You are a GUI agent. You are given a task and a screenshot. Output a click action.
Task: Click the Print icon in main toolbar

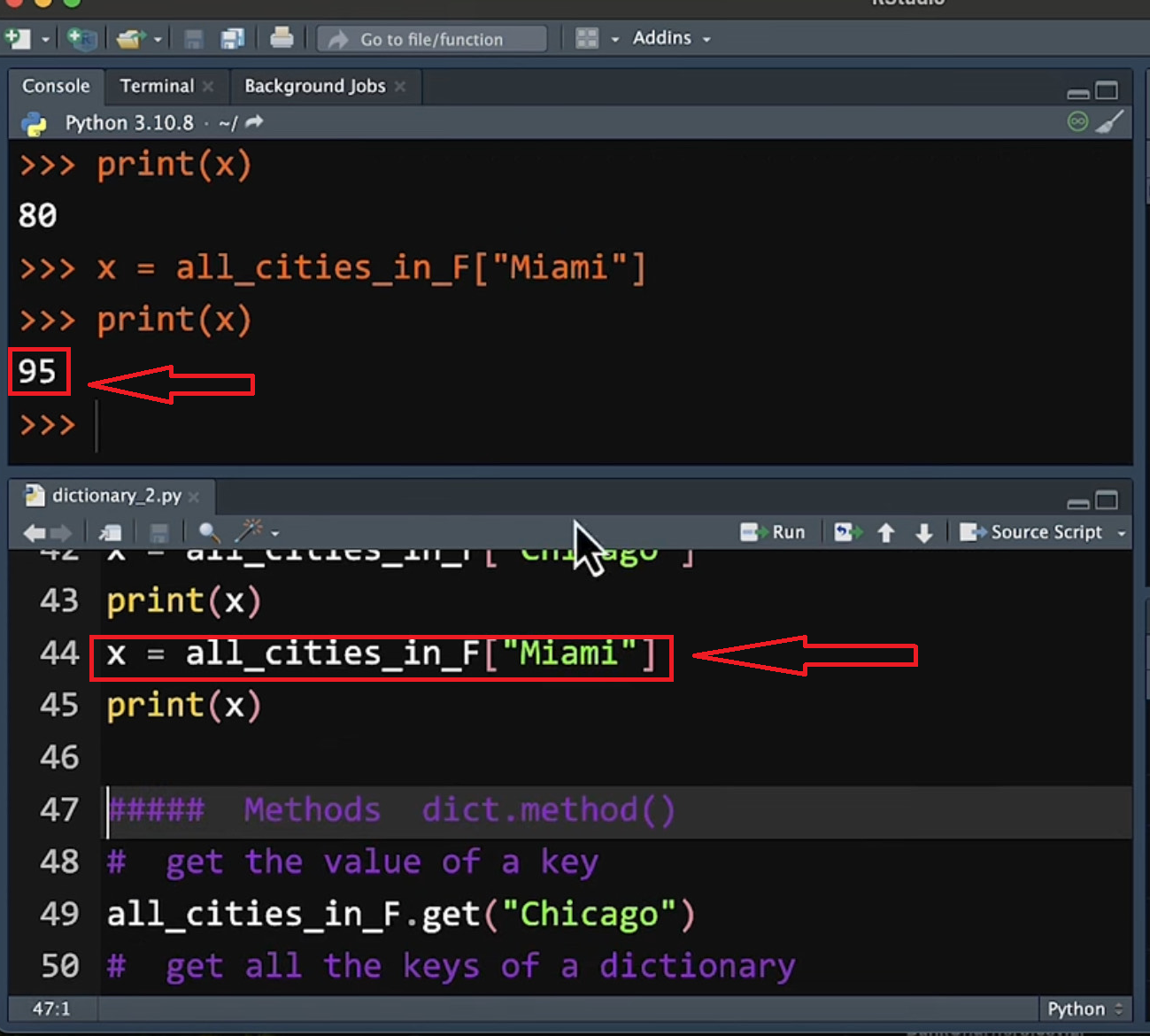tap(282, 38)
